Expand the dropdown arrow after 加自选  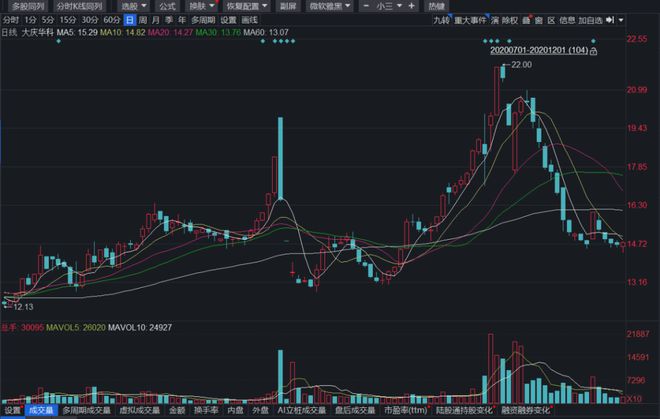click(x=621, y=20)
